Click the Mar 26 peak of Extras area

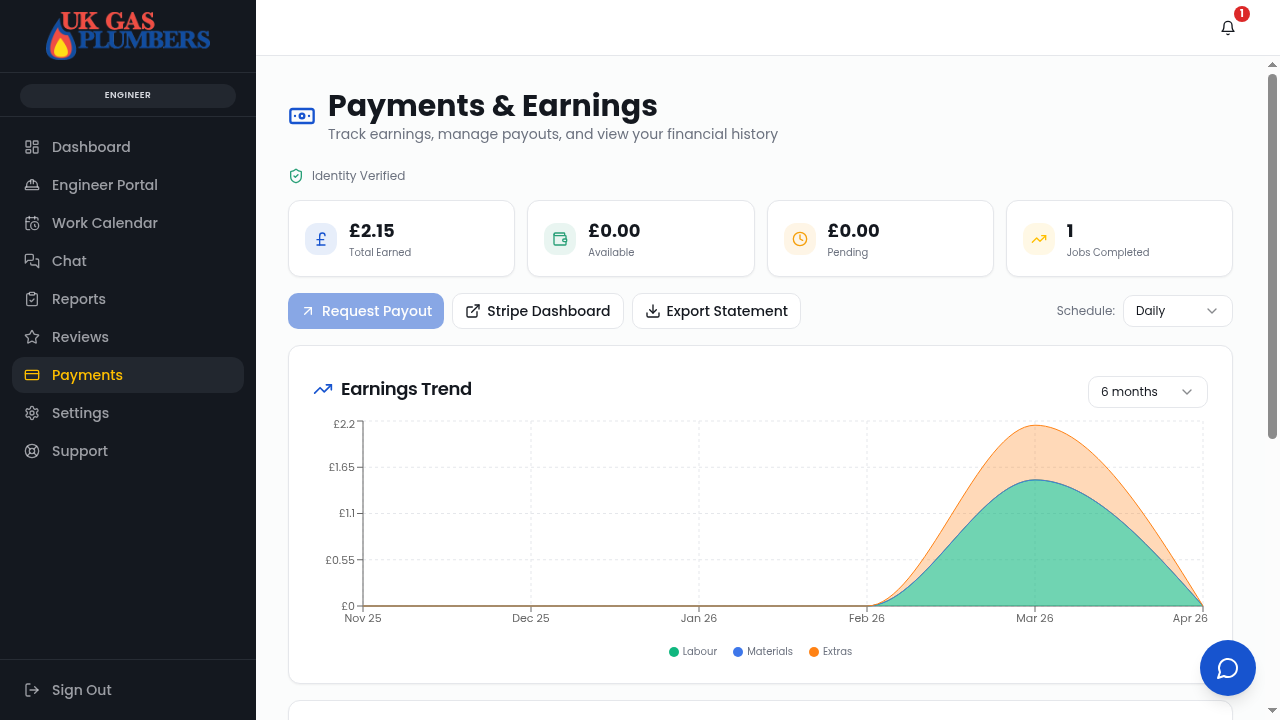(x=1036, y=426)
